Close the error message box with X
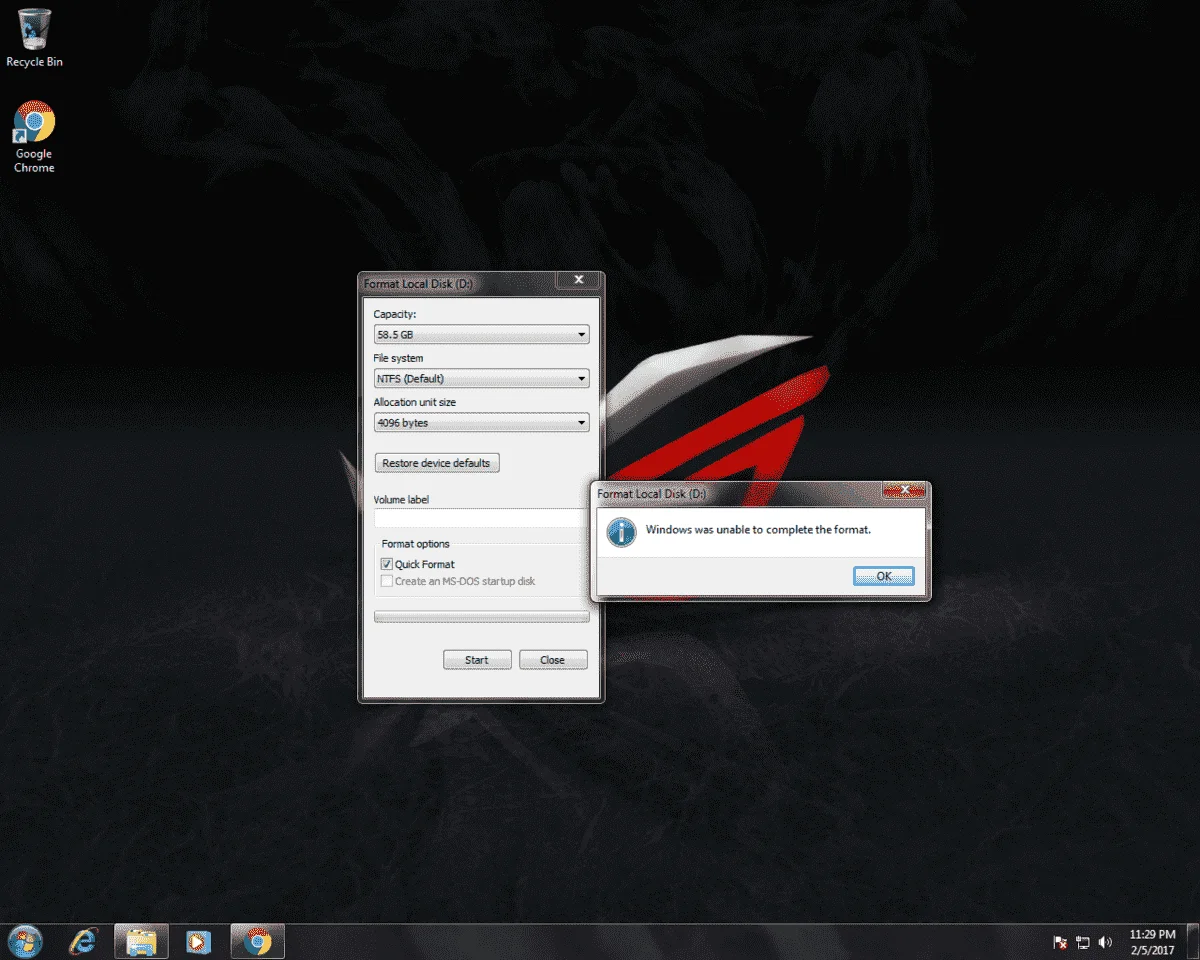1200x960 pixels. pos(905,490)
